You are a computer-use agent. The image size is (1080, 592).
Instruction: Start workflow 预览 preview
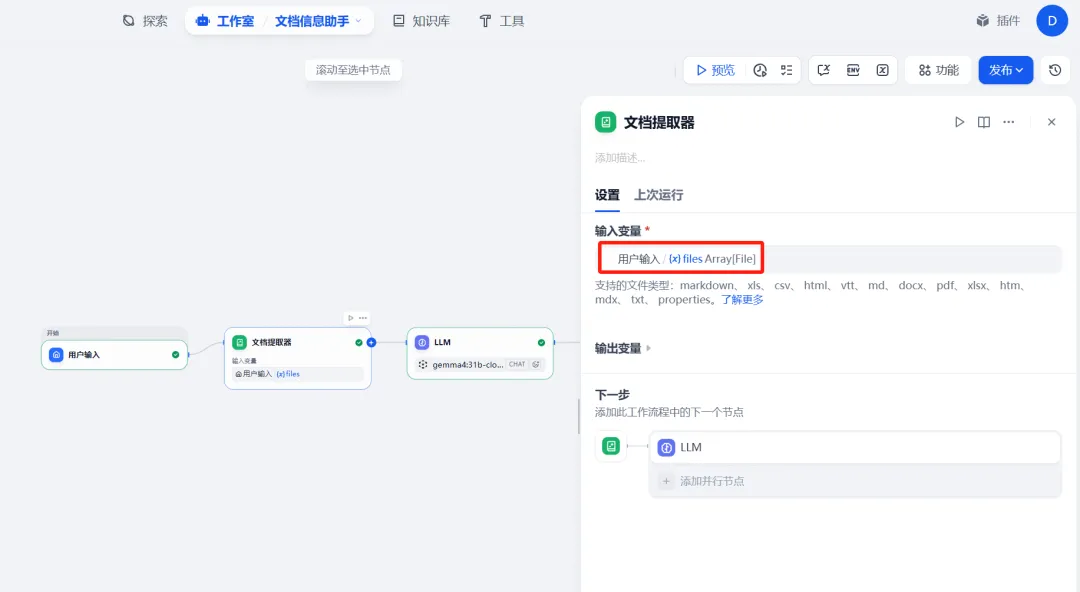[715, 70]
